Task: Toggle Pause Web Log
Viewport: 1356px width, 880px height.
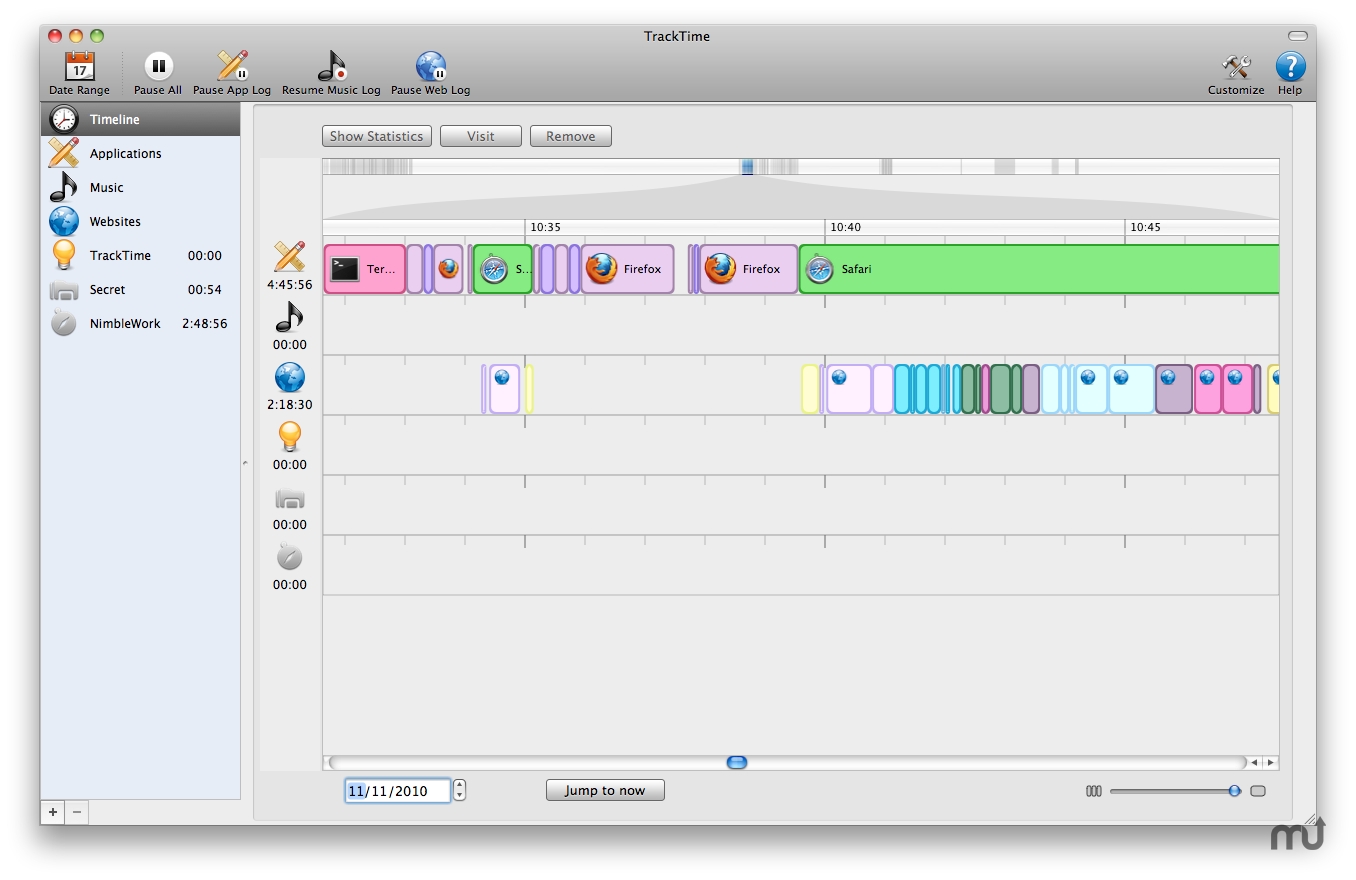Action: tap(430, 68)
